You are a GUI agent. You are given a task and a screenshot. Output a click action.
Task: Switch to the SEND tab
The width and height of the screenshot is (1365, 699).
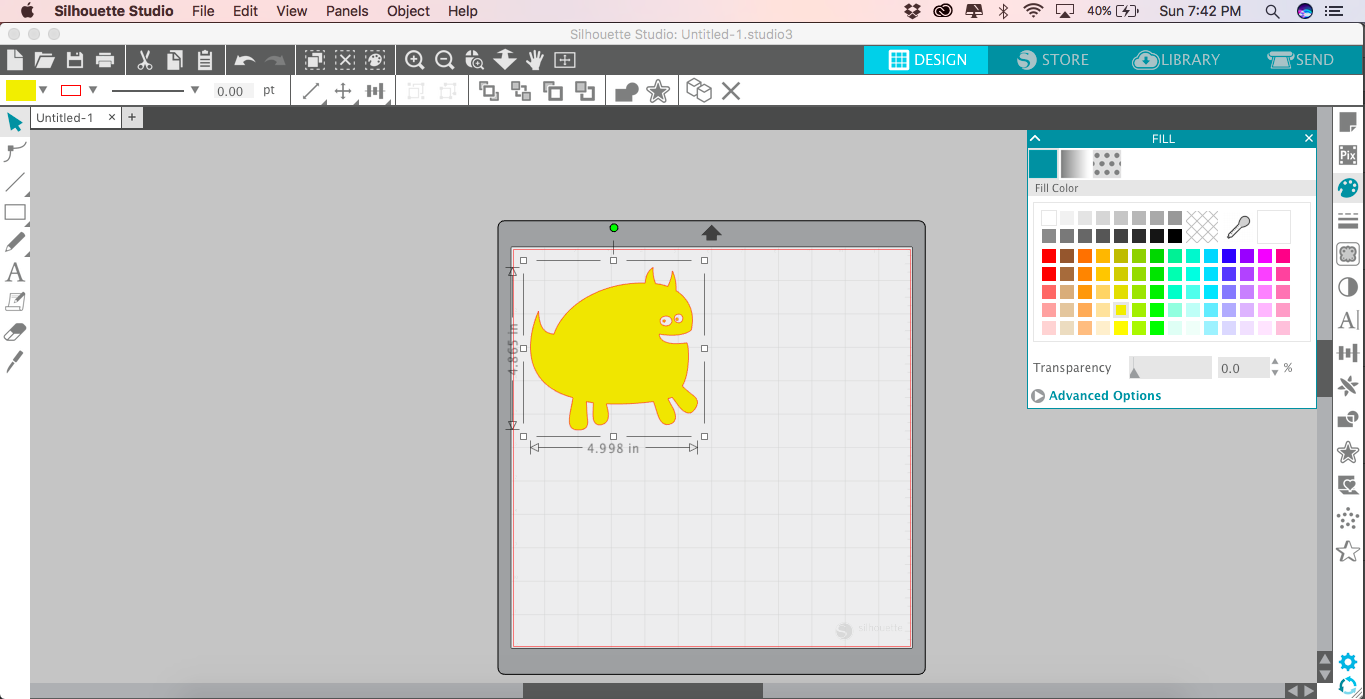pyautogui.click(x=1300, y=60)
